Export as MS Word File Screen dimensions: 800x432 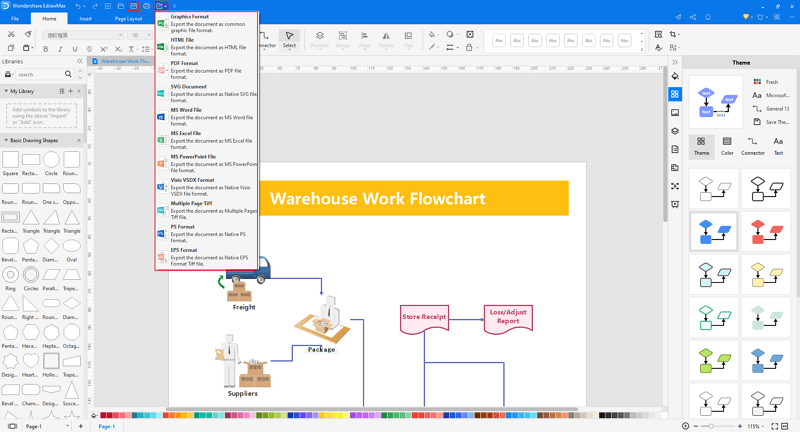click(x=207, y=117)
